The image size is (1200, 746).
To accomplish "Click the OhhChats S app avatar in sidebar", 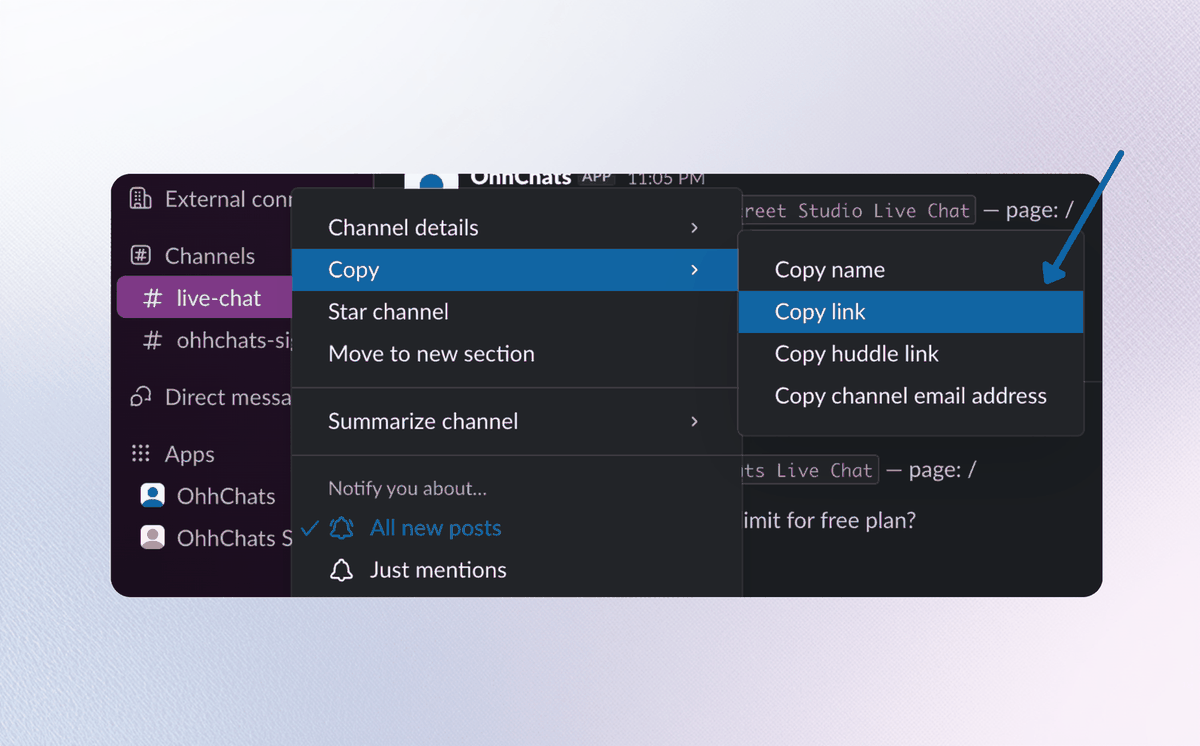I will click(x=152, y=537).
